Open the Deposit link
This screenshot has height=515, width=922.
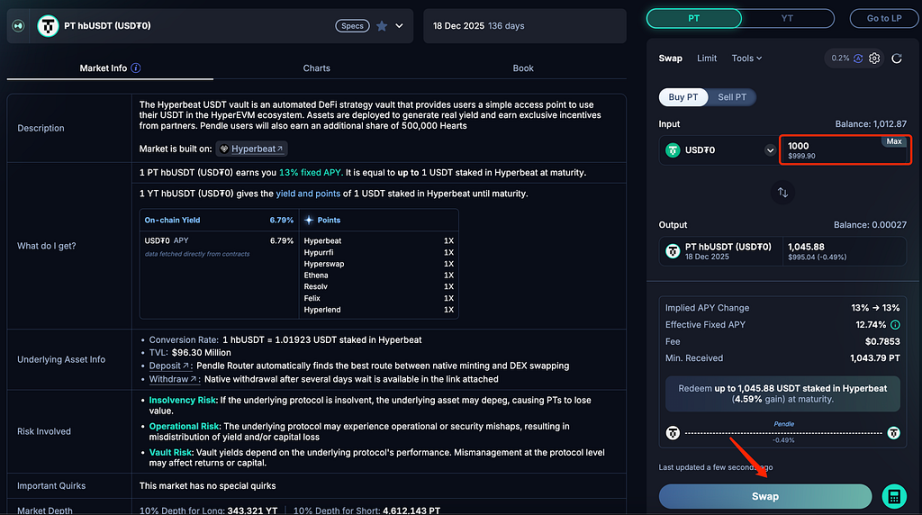168,366
